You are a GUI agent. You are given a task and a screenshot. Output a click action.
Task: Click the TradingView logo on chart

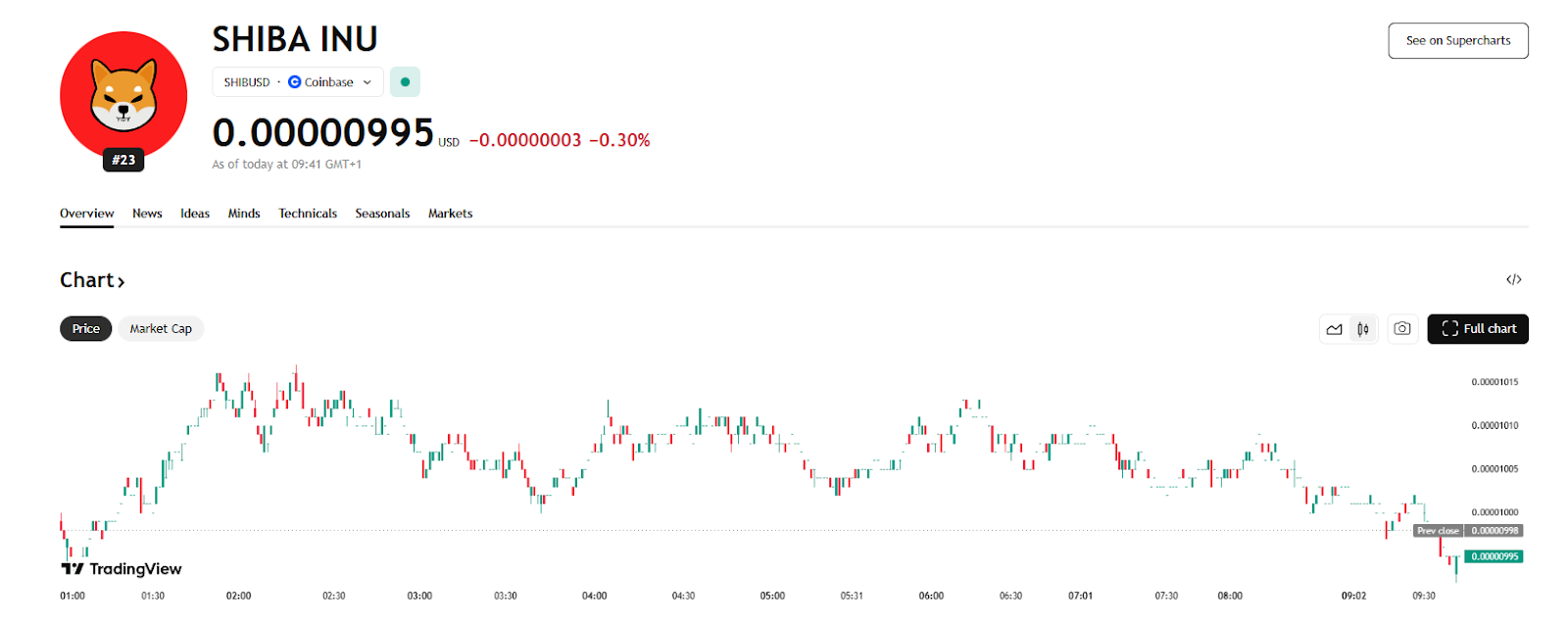[x=122, y=569]
